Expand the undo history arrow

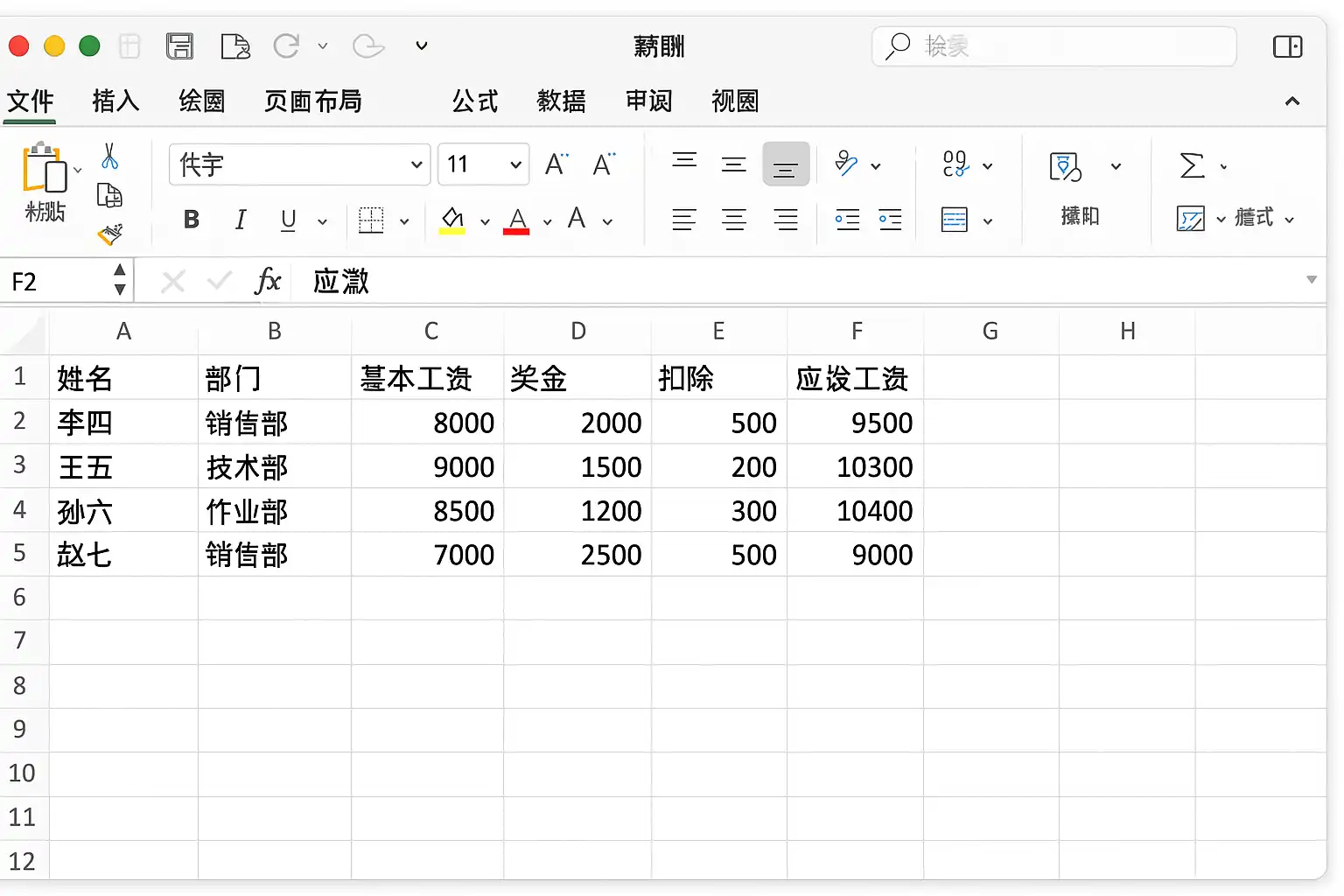[322, 45]
